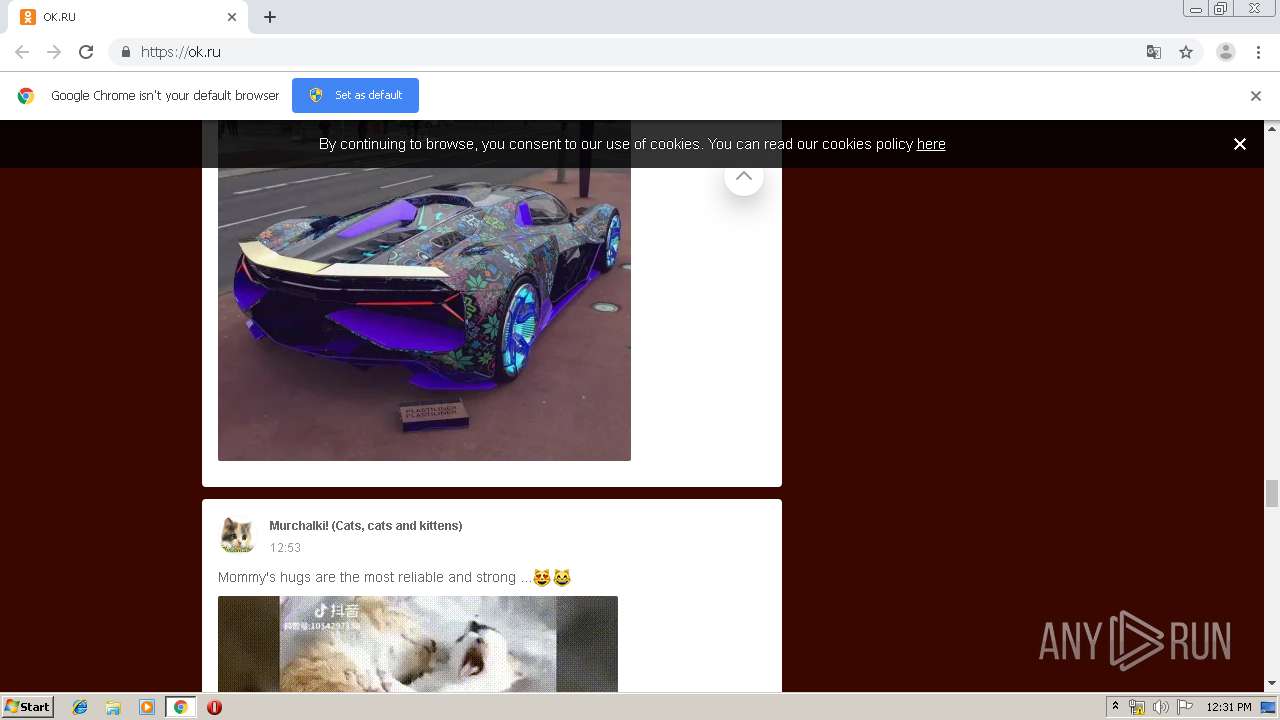The width and height of the screenshot is (1280, 720).
Task: Open the network tray icon
Action: coord(1137,707)
